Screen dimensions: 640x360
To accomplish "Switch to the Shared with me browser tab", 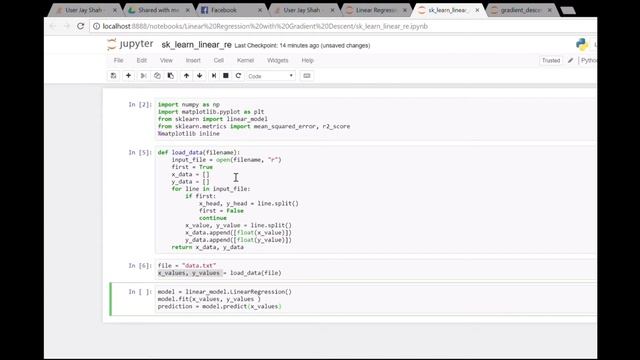I will (158, 10).
